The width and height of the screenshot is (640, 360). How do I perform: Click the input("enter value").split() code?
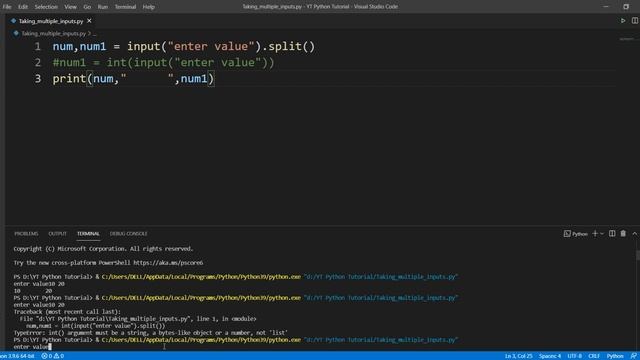click(221, 47)
